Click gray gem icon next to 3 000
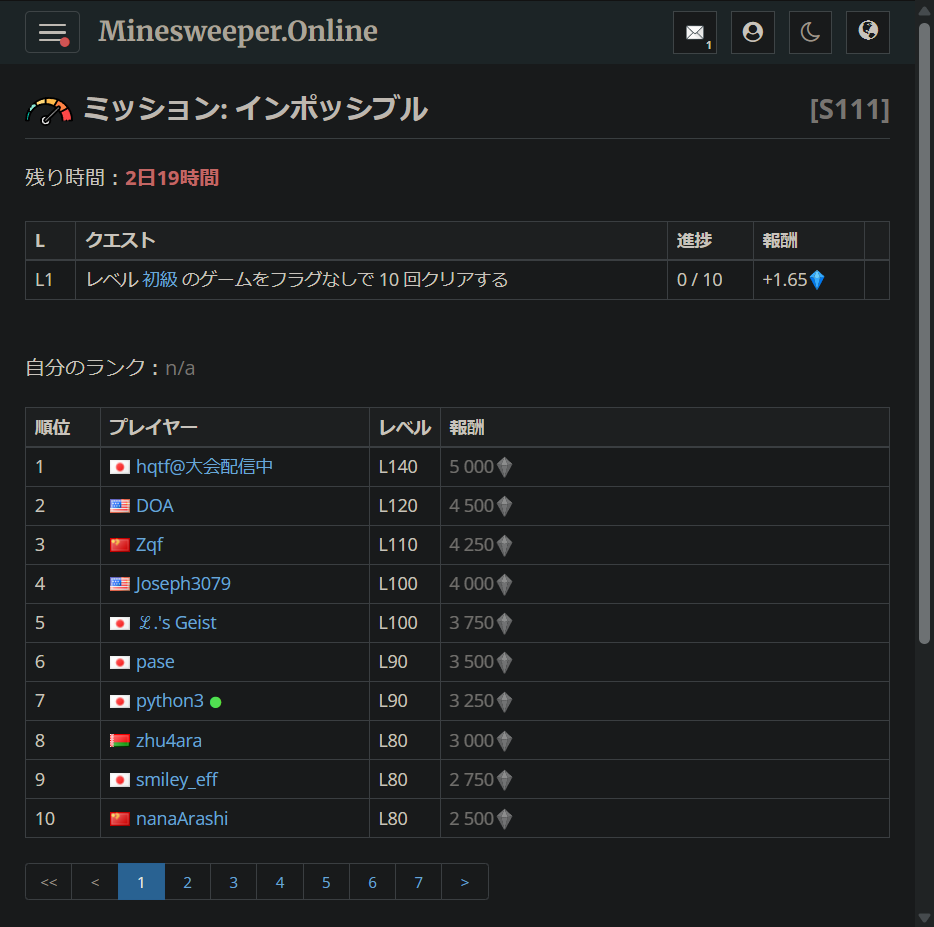This screenshot has height=927, width=934. (505, 741)
